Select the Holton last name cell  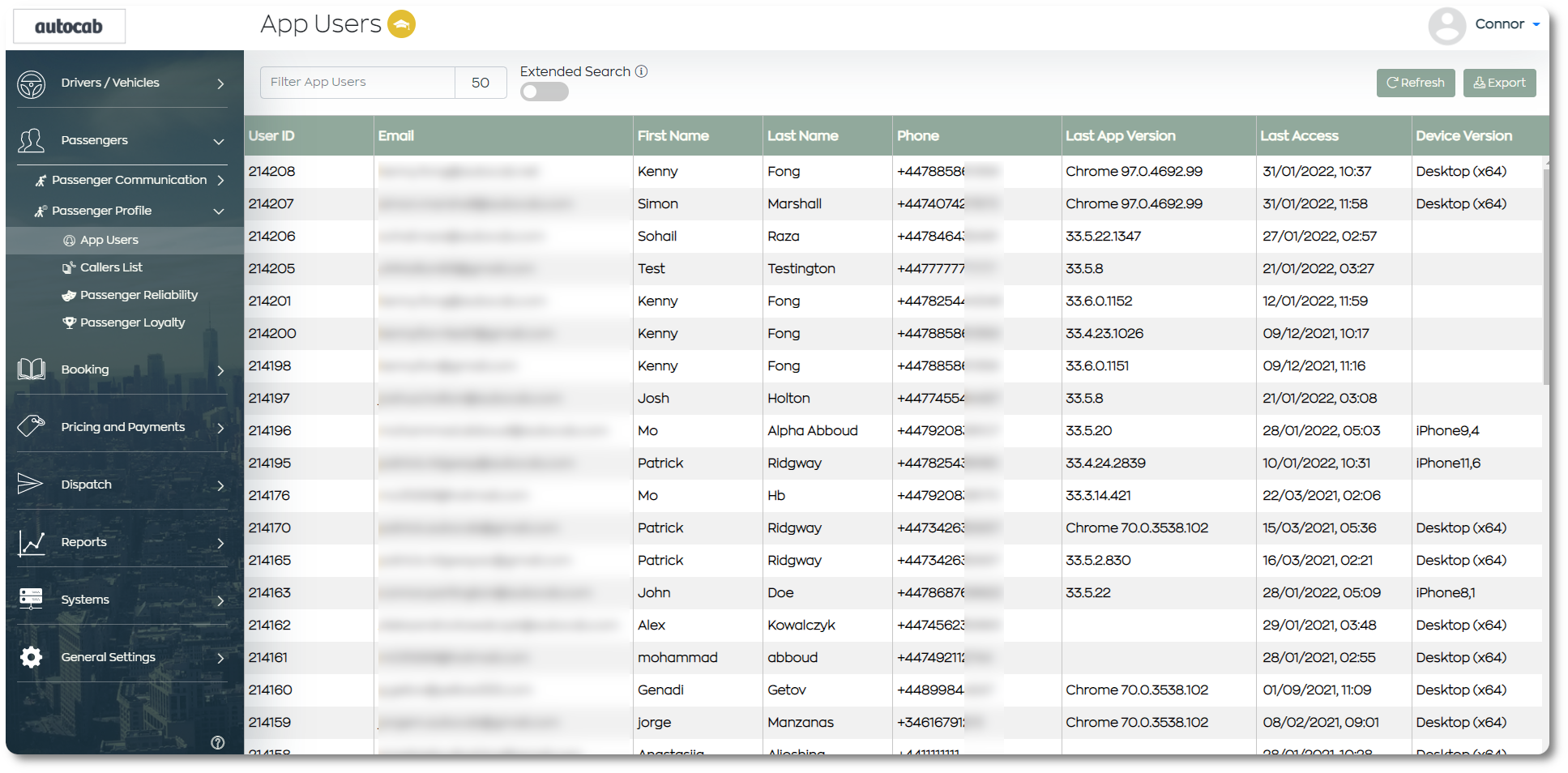tap(827, 399)
